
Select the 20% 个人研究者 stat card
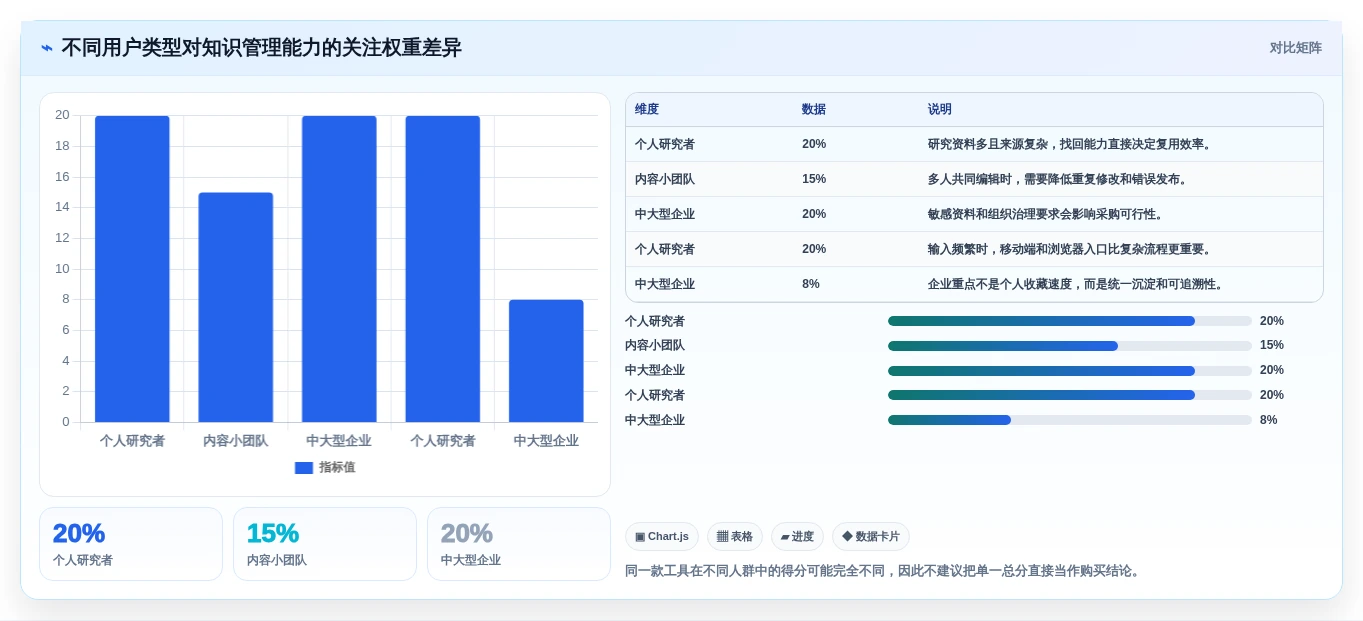(x=131, y=544)
